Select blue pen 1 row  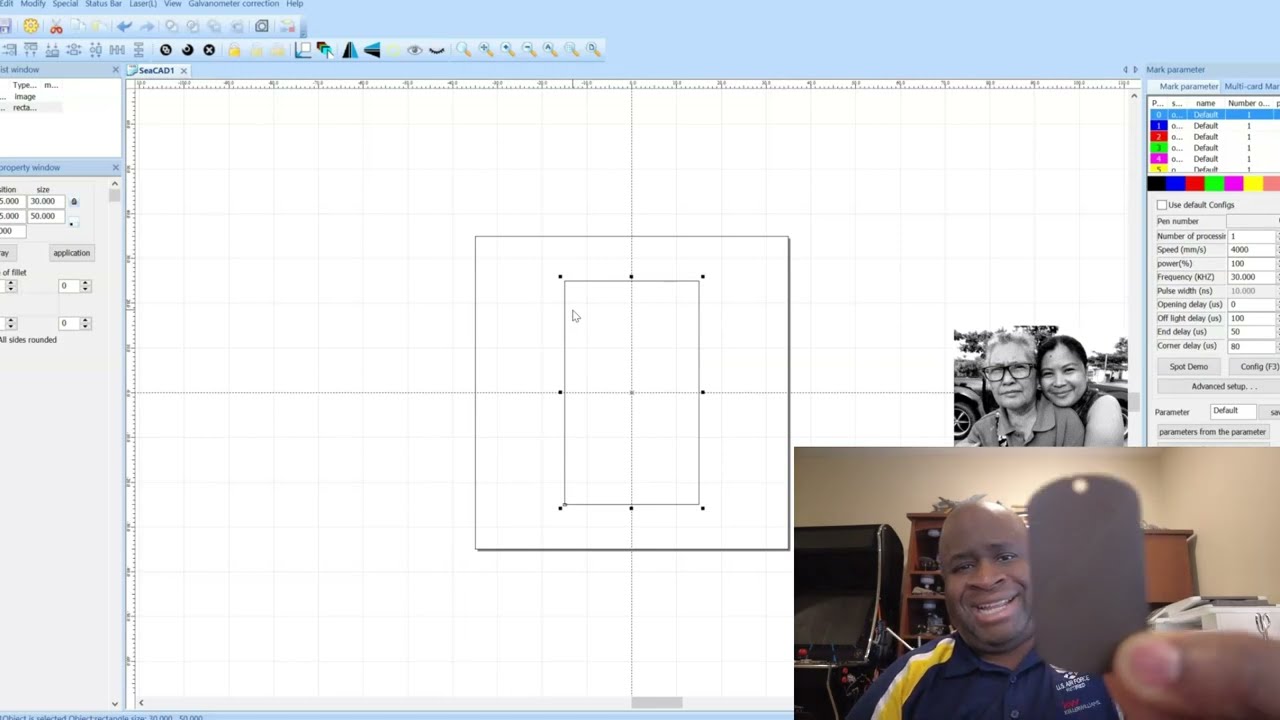pos(1214,126)
